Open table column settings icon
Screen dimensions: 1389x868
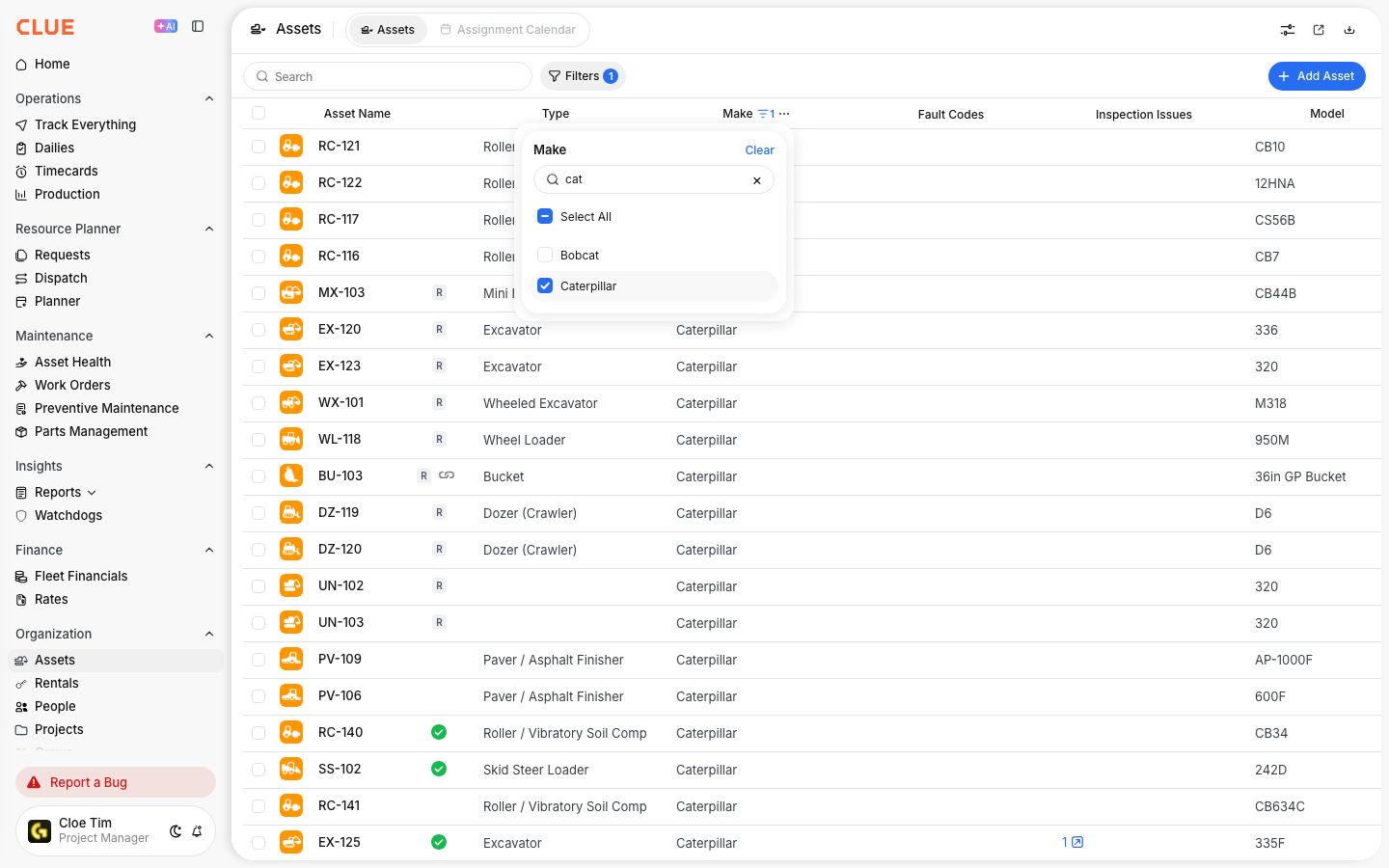click(x=1288, y=30)
